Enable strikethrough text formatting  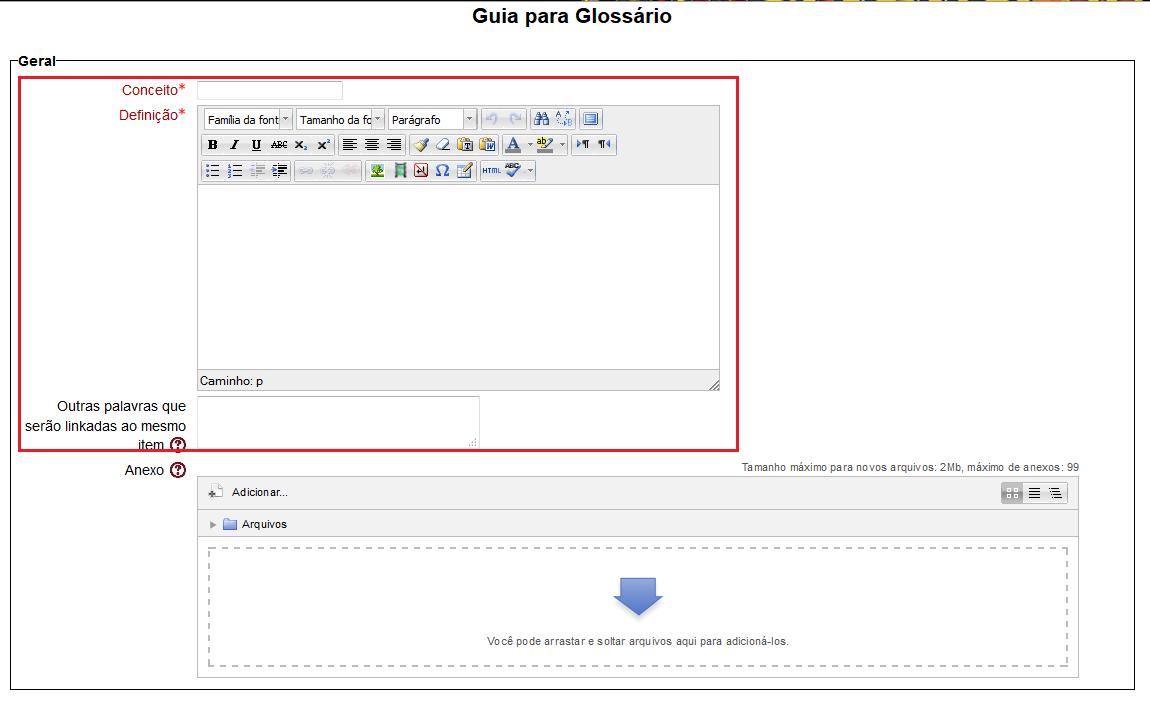coord(277,144)
